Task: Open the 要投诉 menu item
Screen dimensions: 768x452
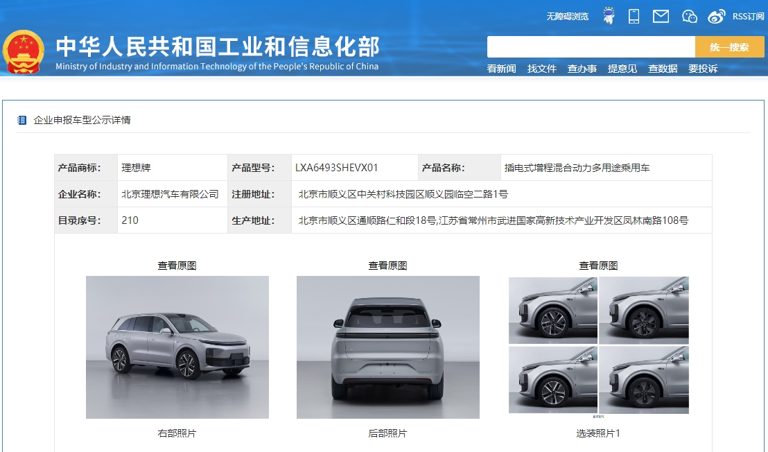Action: [x=702, y=69]
